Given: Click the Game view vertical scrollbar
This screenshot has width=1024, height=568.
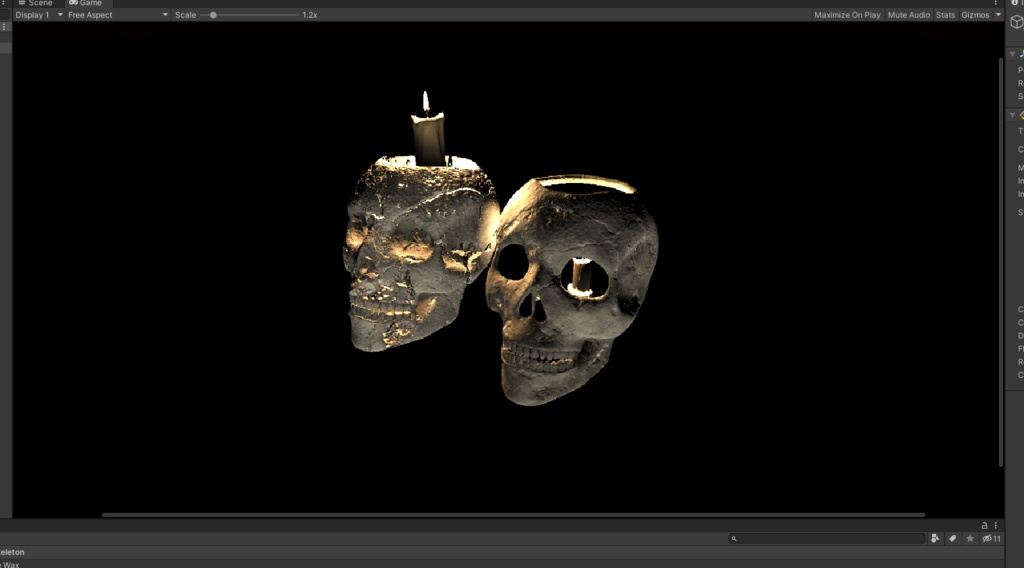Looking at the screenshot, I should [x=1000, y=262].
